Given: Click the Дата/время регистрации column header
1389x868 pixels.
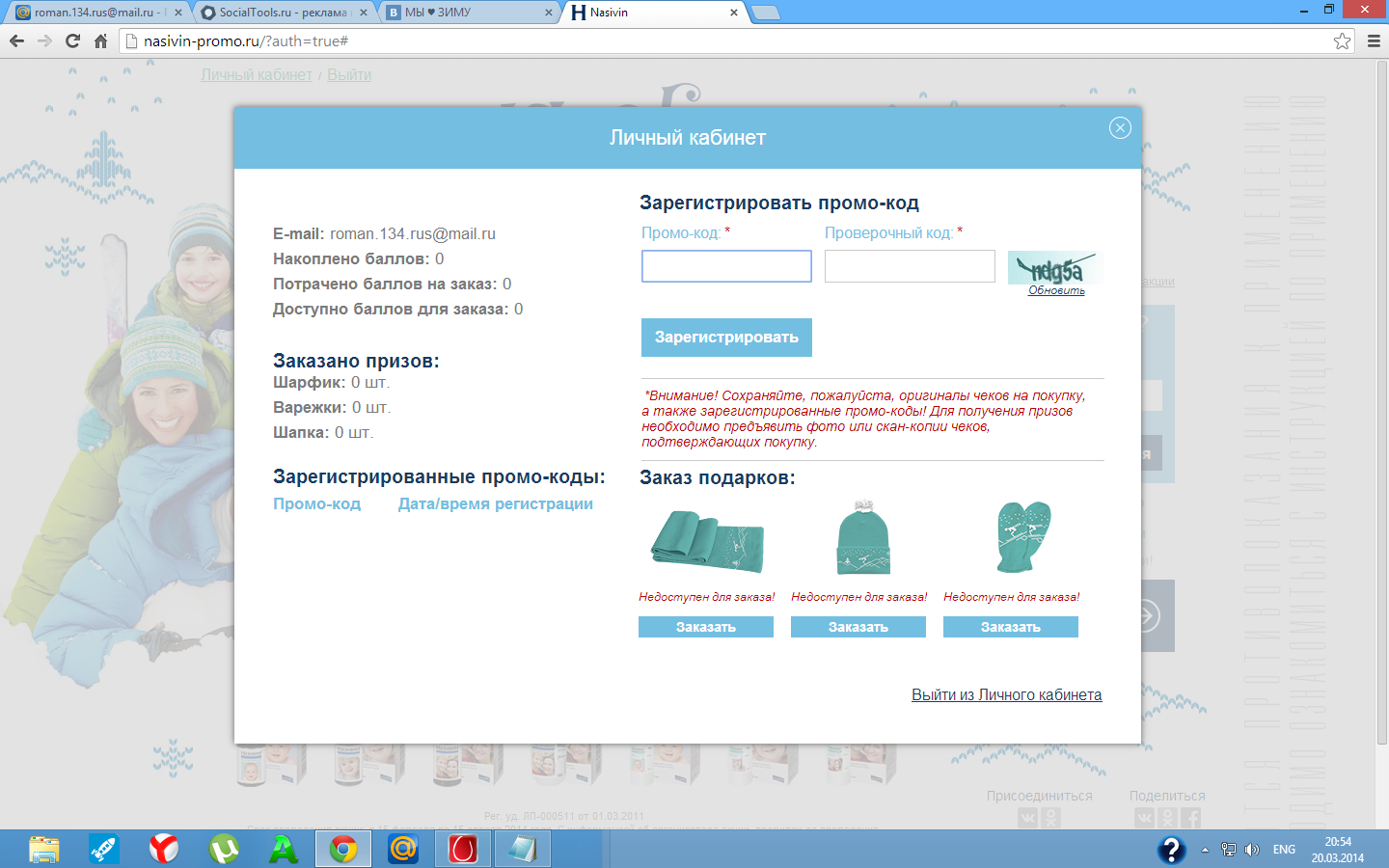Looking at the screenshot, I should (496, 504).
